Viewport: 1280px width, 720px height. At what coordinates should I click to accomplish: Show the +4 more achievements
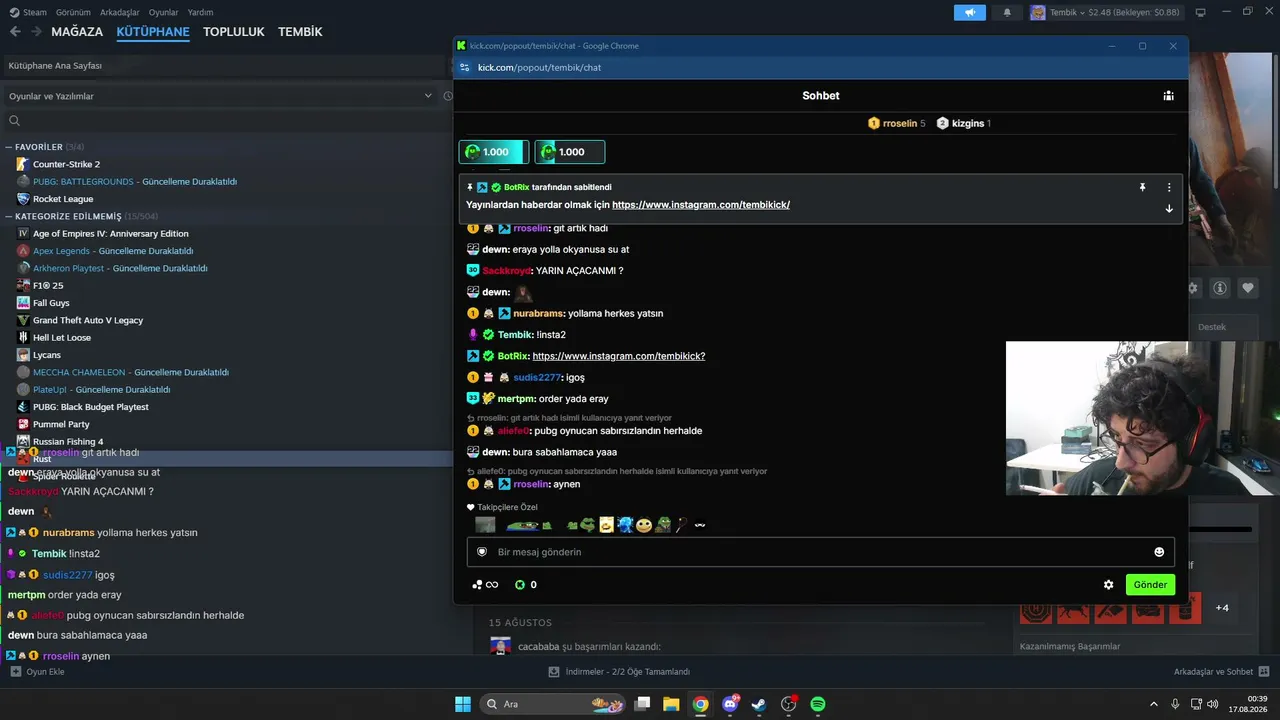tap(1222, 608)
